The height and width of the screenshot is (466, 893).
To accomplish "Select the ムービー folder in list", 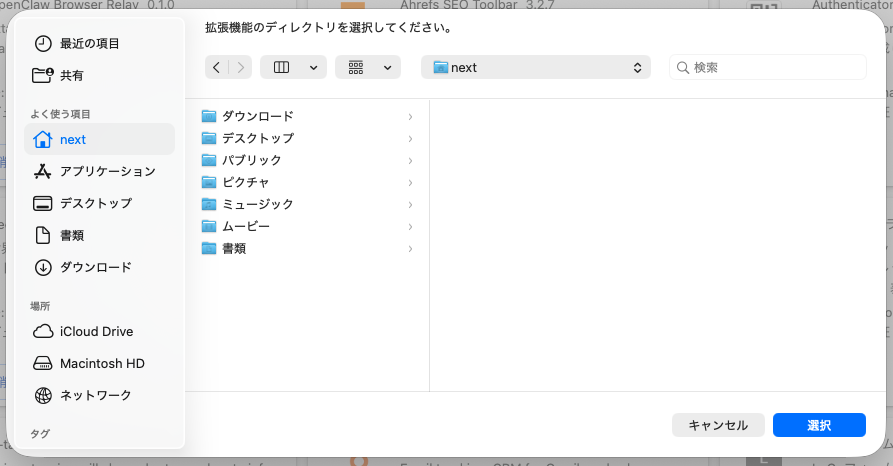I will click(x=245, y=226).
